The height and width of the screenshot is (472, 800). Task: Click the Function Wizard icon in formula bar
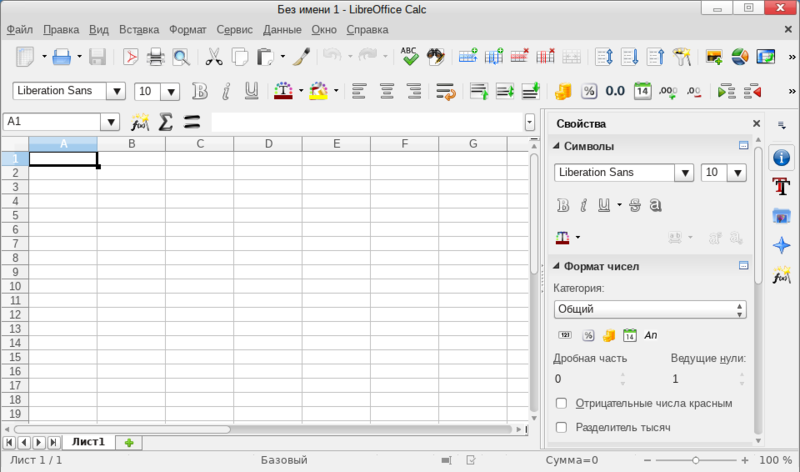point(140,122)
